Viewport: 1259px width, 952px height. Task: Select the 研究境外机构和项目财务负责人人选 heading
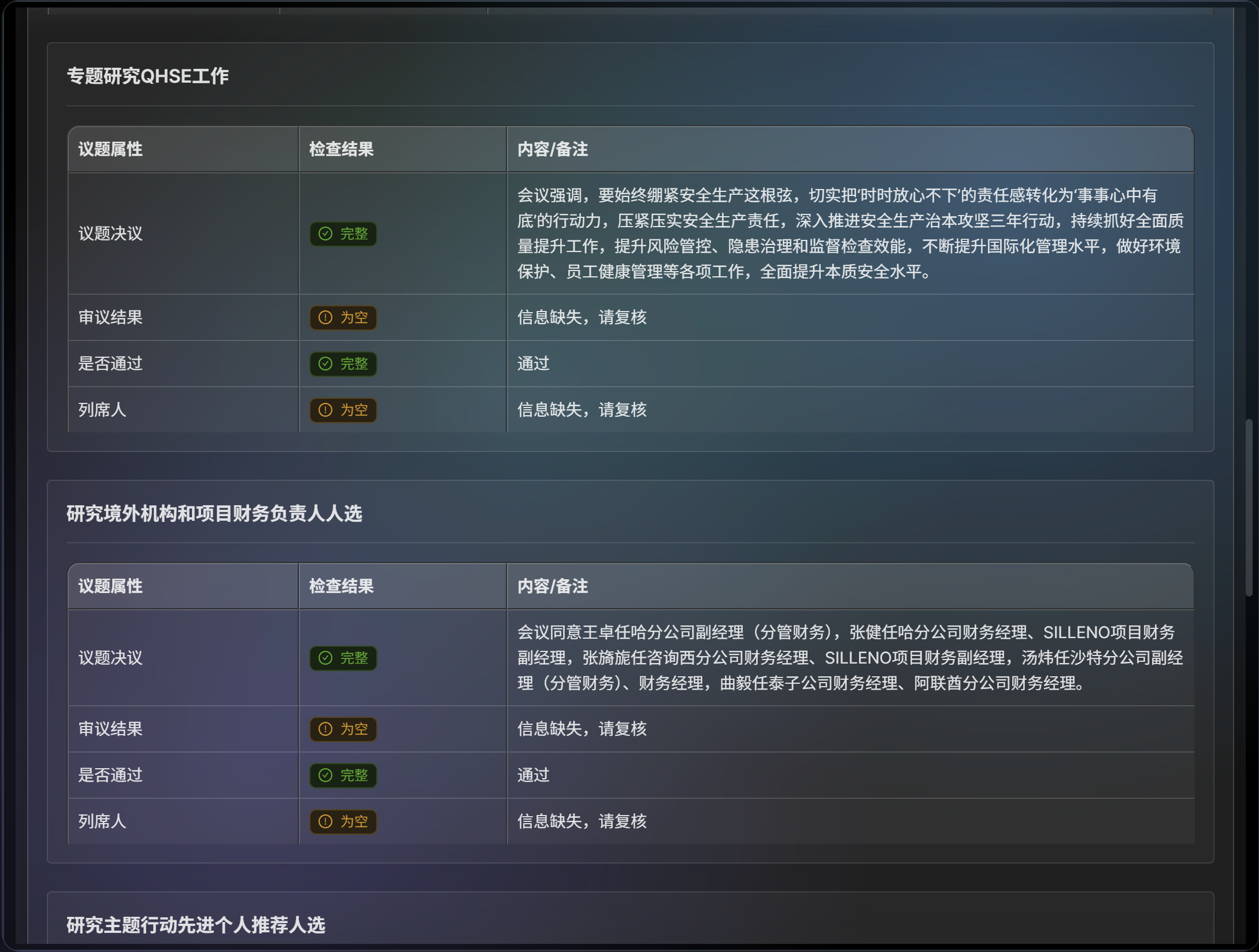[x=214, y=513]
